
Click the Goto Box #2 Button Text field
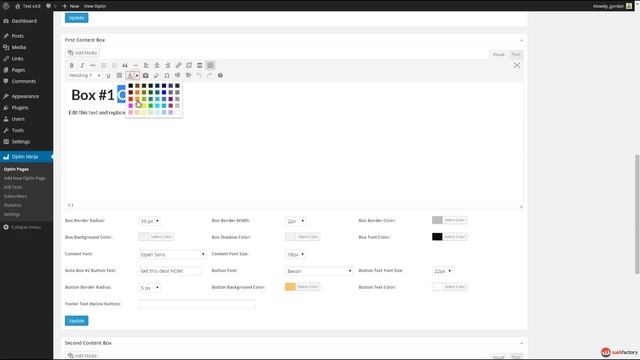tap(170, 271)
